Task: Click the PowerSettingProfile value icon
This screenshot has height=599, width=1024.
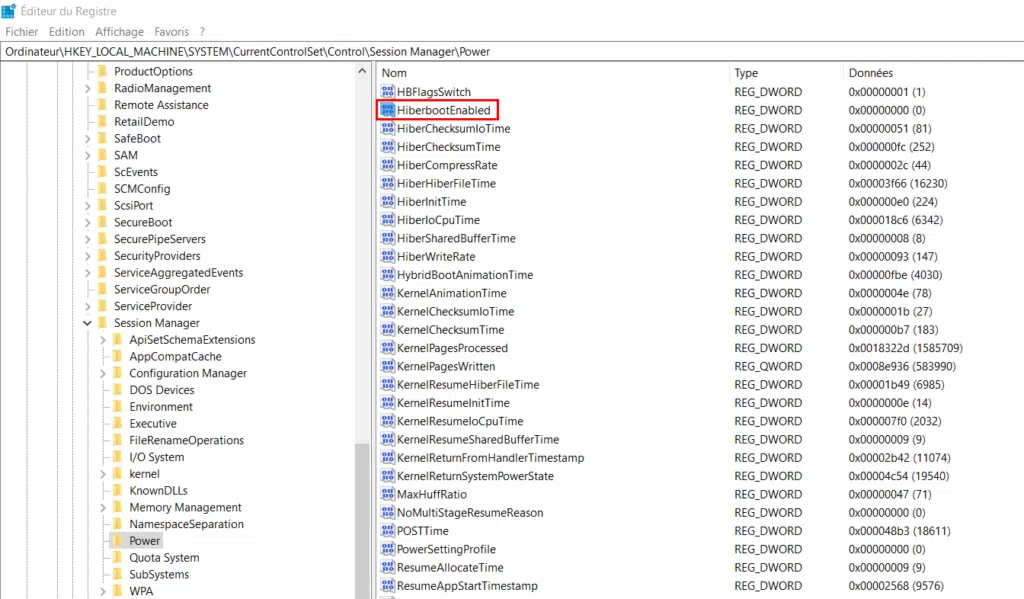Action: click(388, 549)
